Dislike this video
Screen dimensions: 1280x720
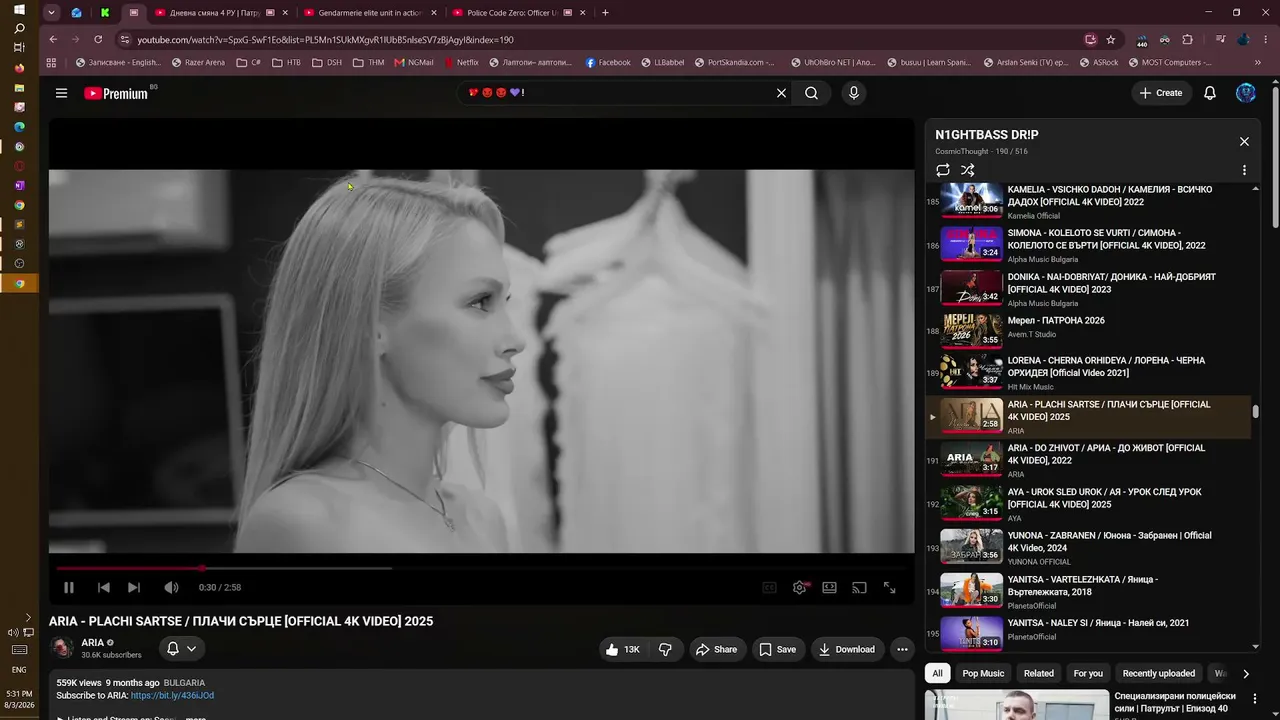pos(665,650)
